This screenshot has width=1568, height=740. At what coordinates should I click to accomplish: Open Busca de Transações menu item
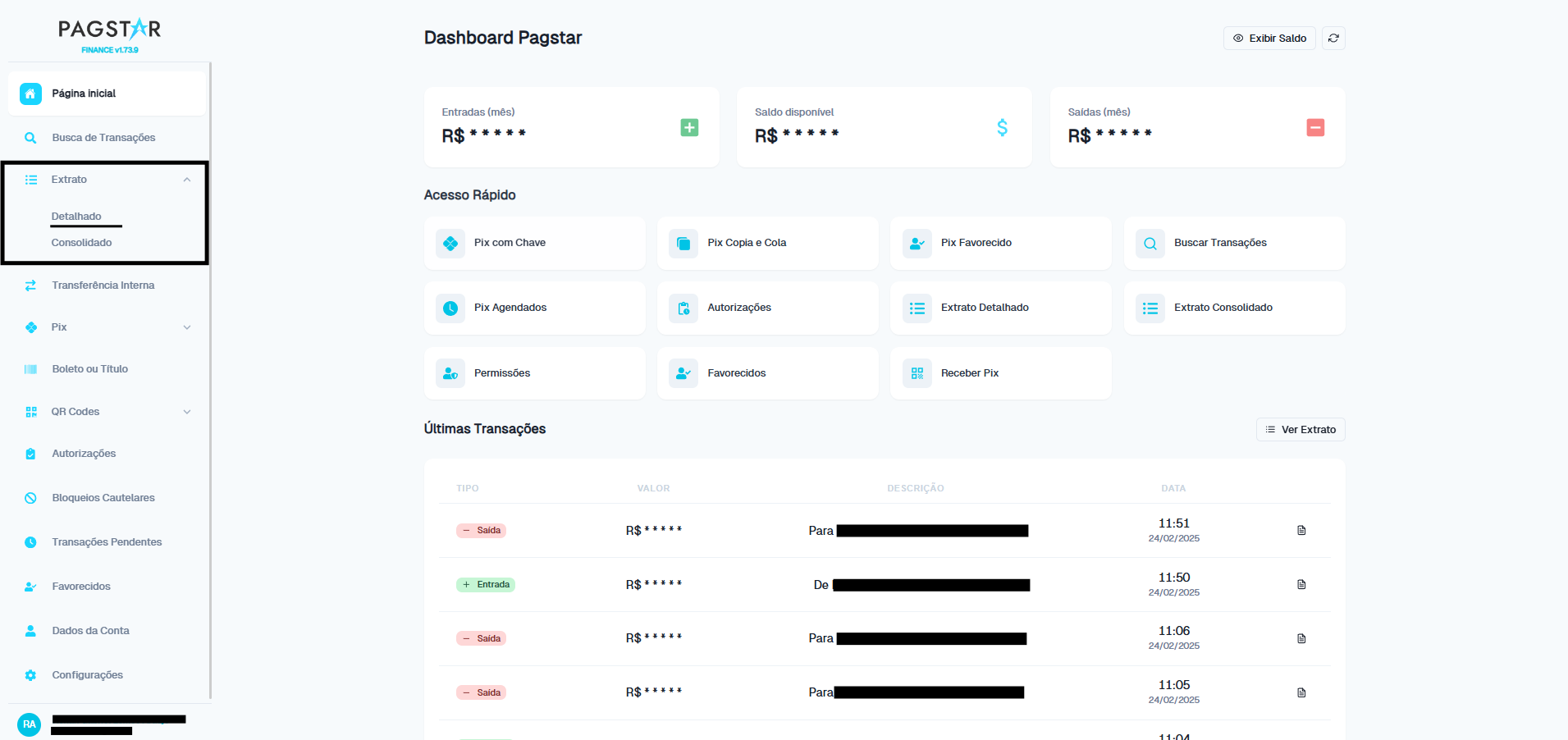[107, 138]
